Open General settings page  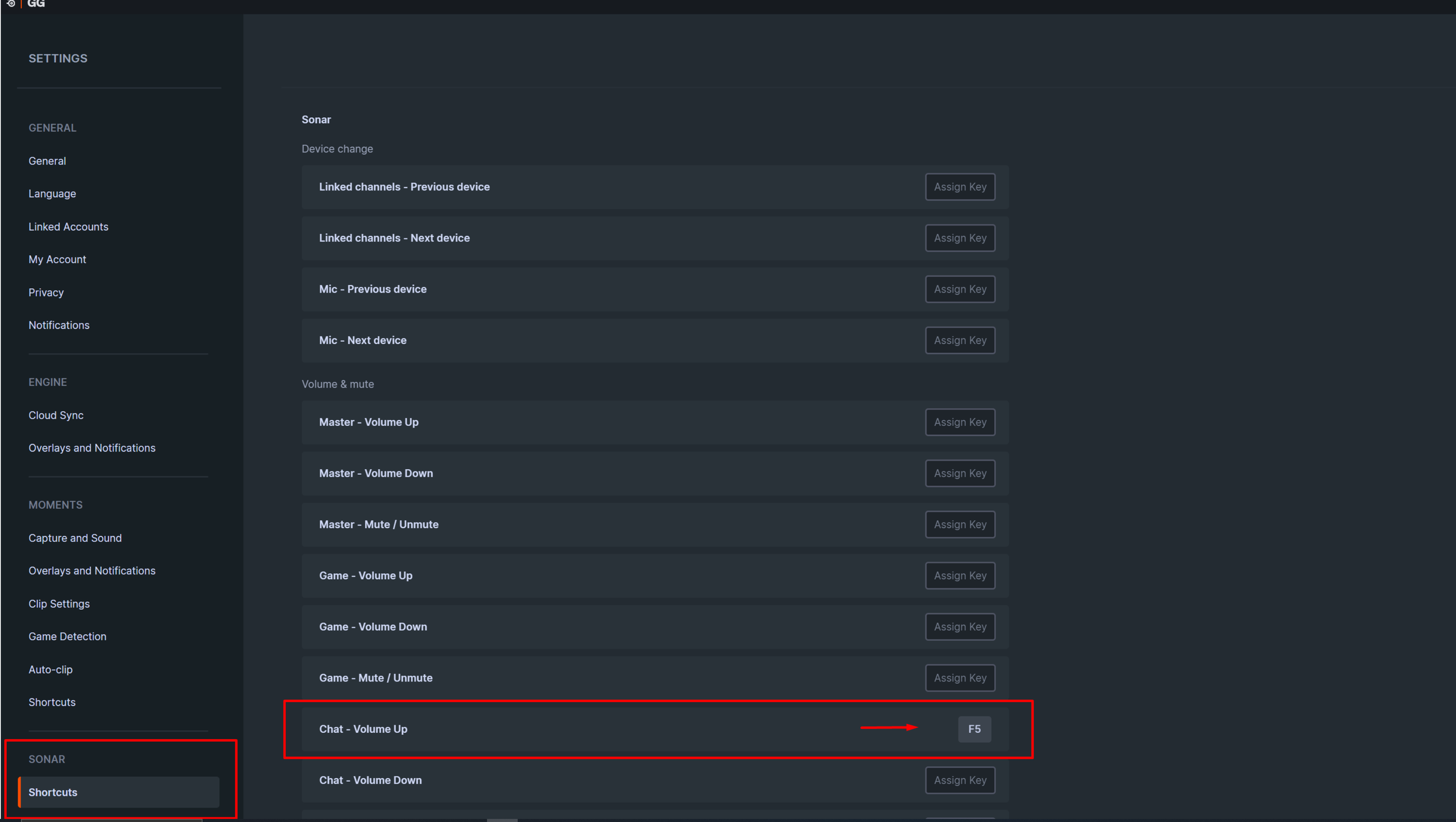(47, 161)
